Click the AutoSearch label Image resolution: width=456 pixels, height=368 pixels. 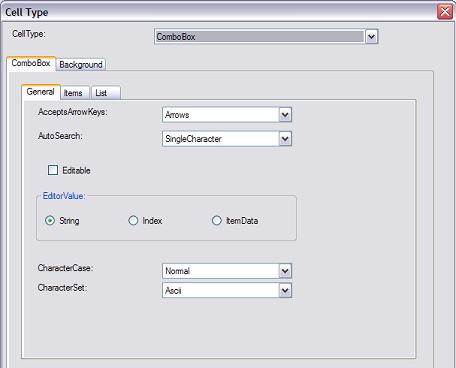(x=60, y=136)
